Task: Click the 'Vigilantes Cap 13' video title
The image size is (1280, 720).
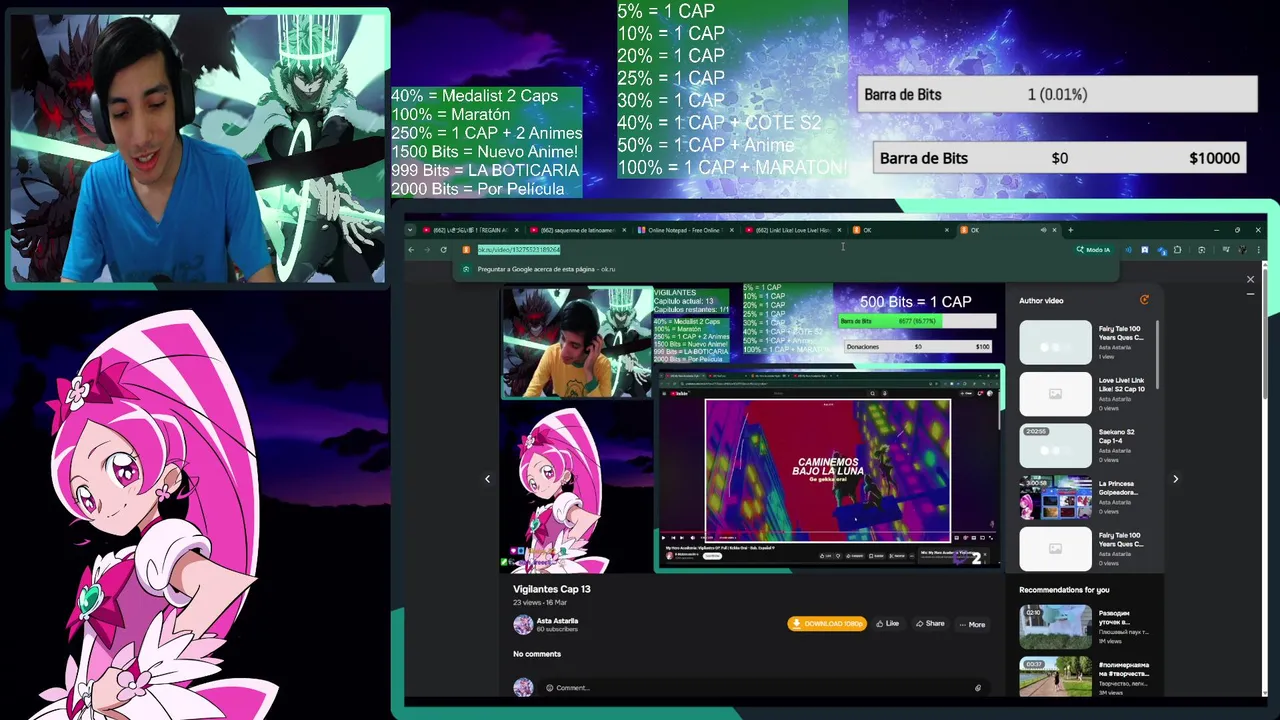Action: [x=551, y=589]
